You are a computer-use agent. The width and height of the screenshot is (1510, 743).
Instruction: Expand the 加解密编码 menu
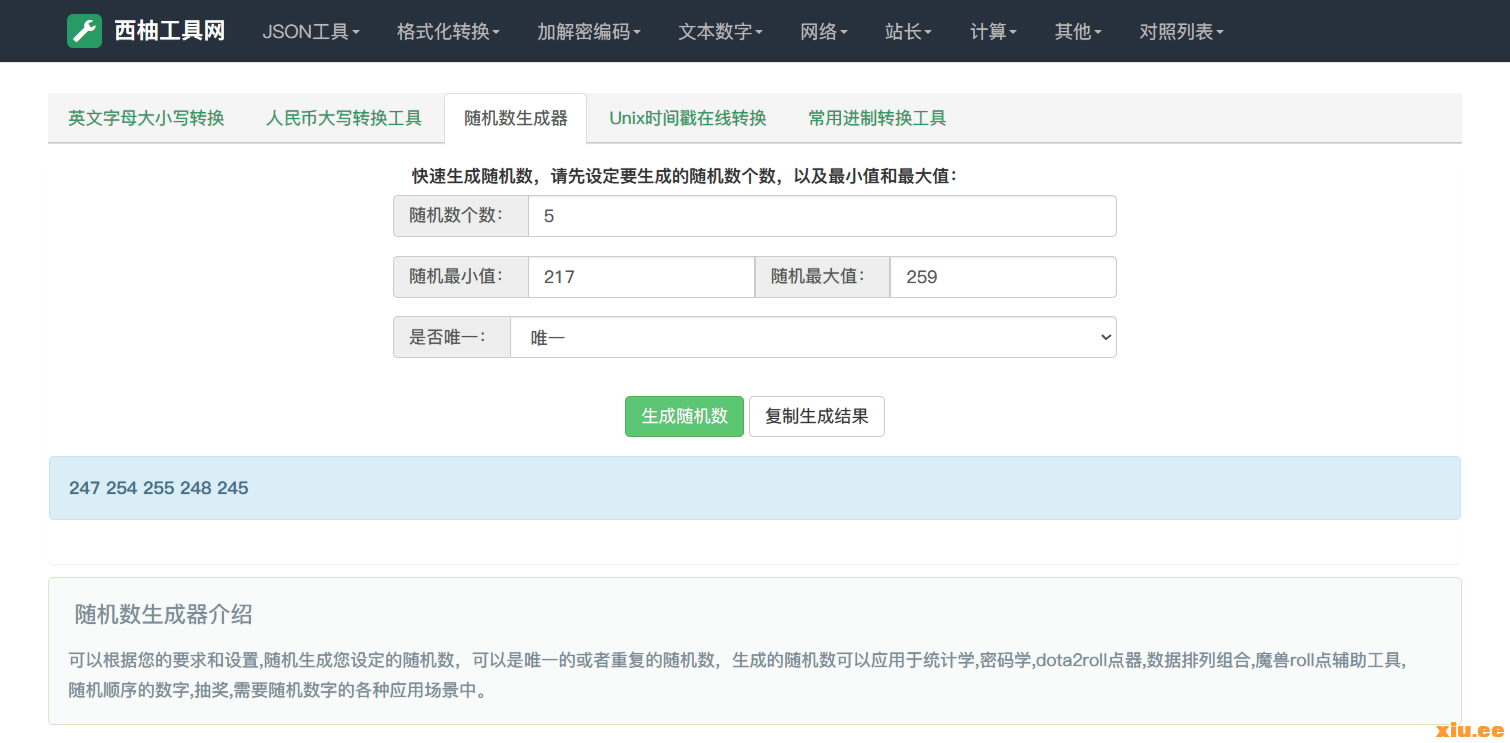click(589, 32)
